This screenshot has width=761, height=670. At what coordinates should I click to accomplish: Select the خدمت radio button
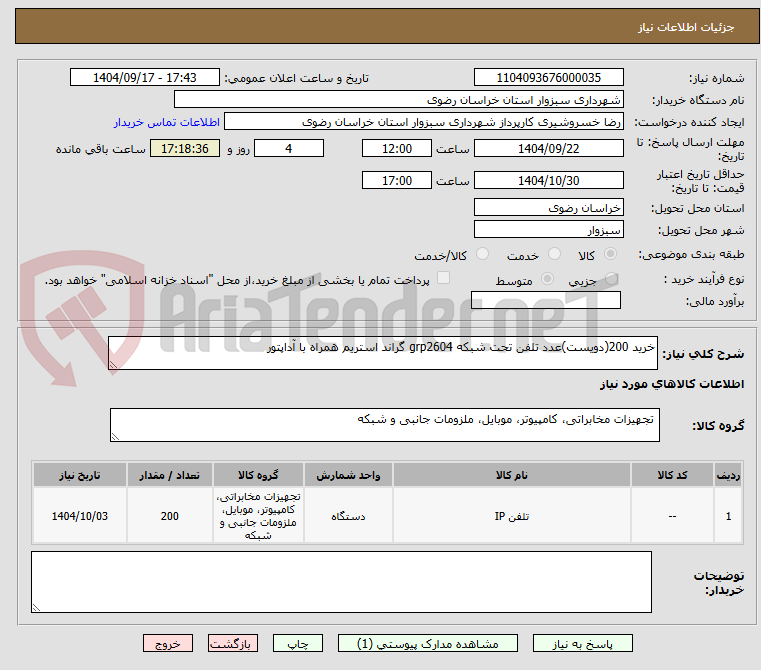(554, 254)
